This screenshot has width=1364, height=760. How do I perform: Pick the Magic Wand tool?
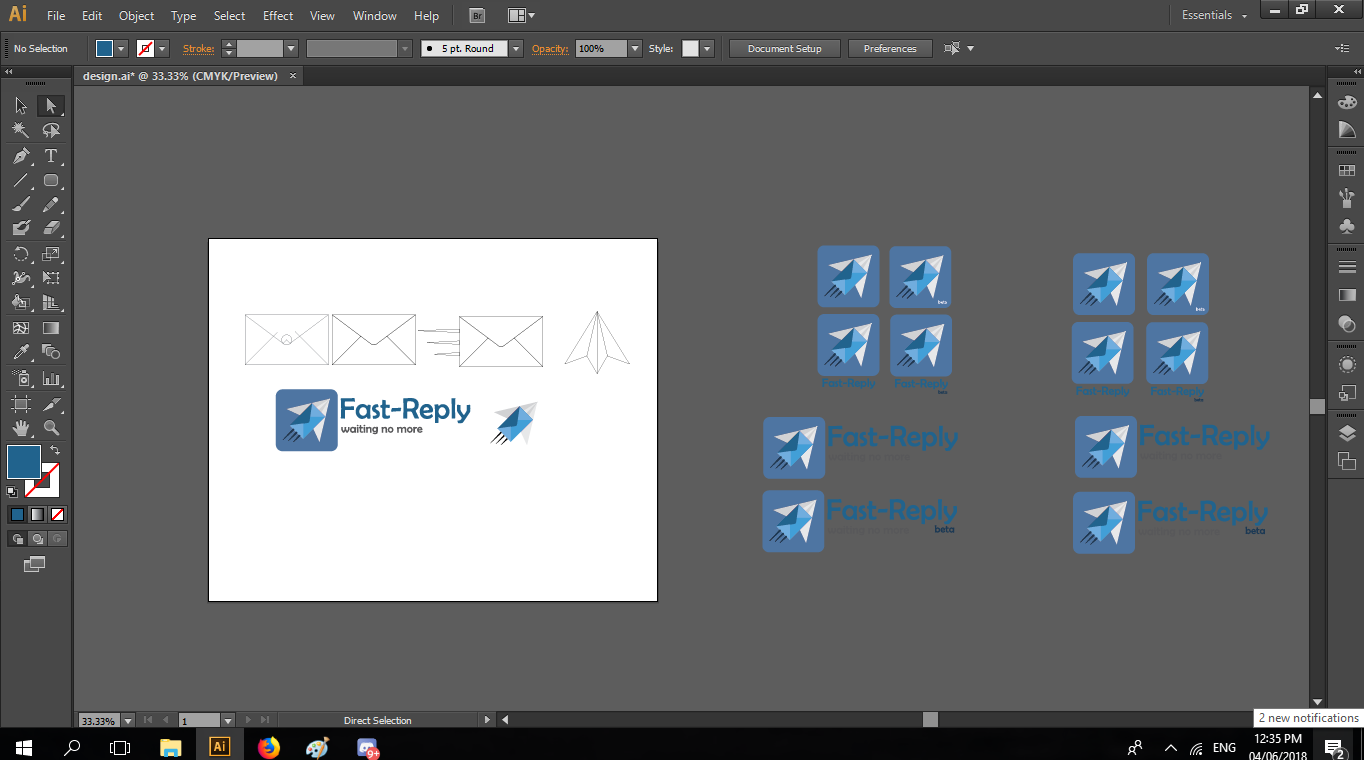point(21,131)
